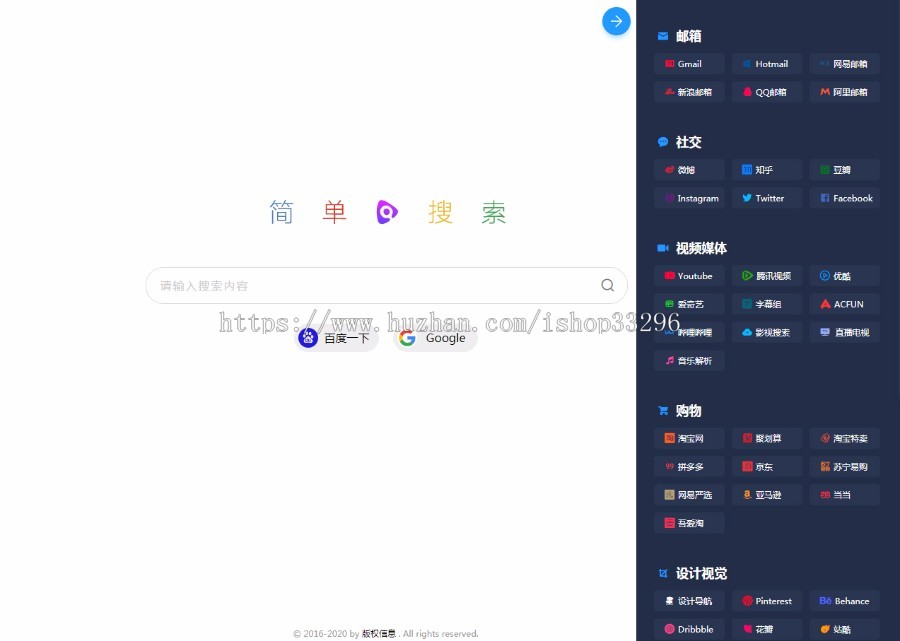900x641 pixels.
Task: Click the magnifier icon in the search bar
Action: [608, 285]
